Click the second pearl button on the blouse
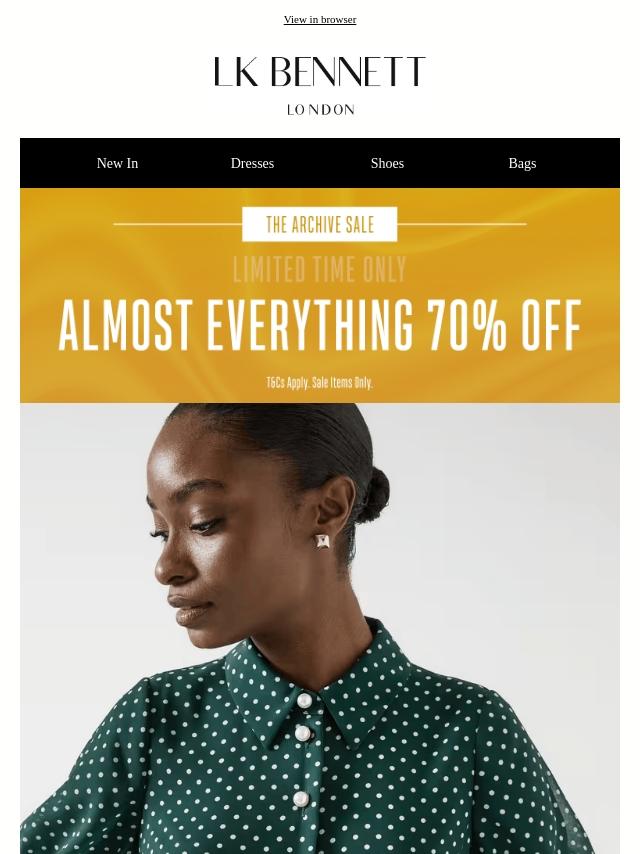The image size is (640, 854). click(x=303, y=734)
